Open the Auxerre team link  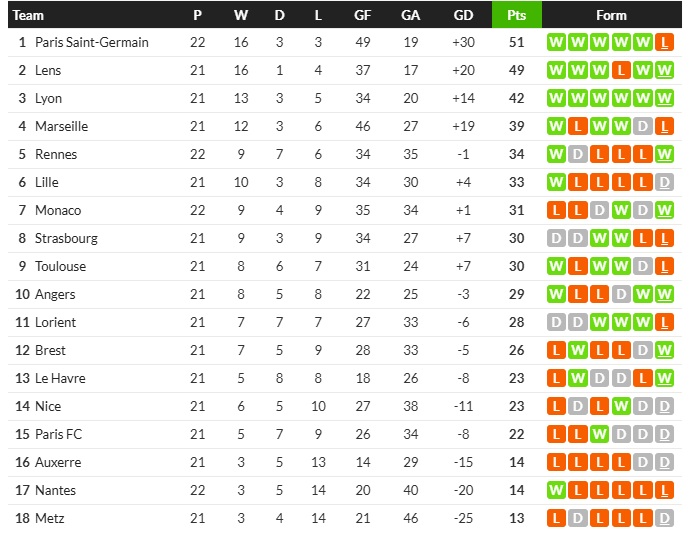pos(58,462)
